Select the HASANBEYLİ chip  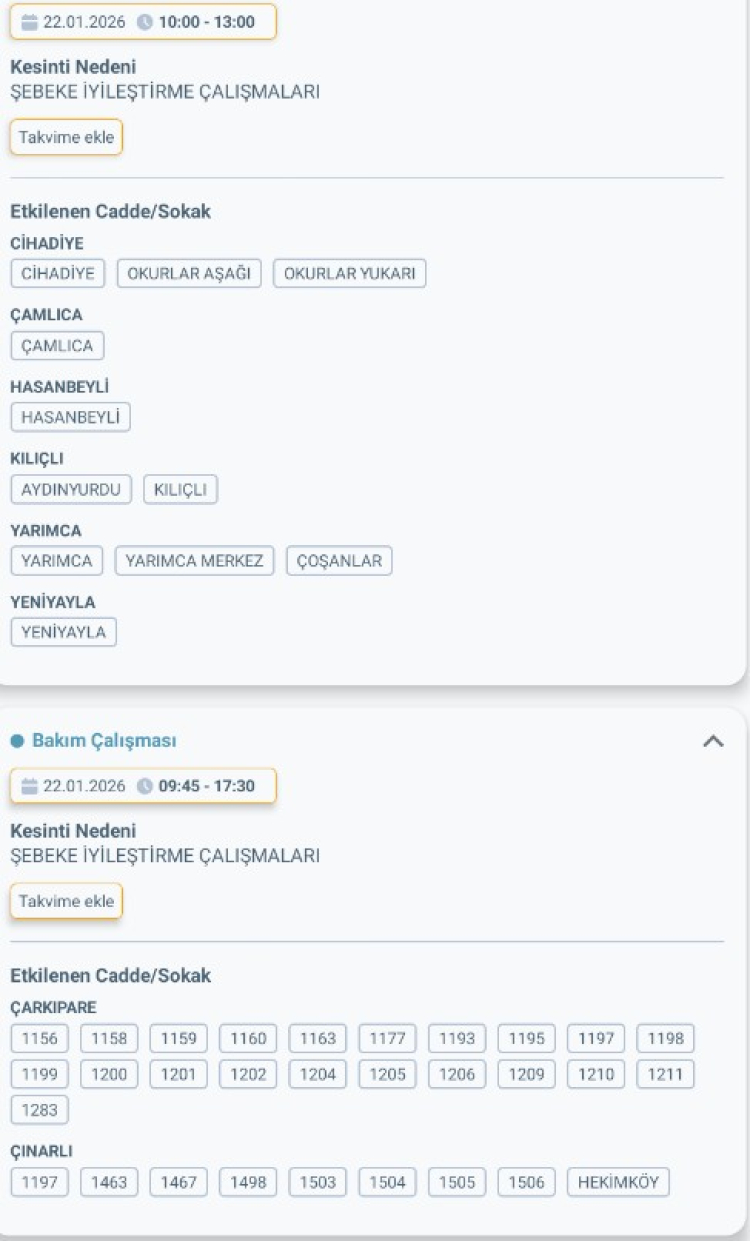(x=70, y=417)
